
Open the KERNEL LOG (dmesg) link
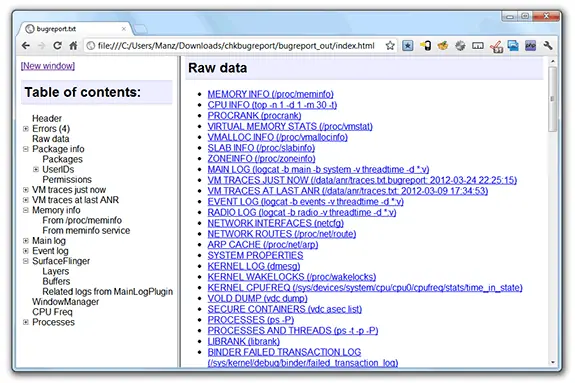254,266
